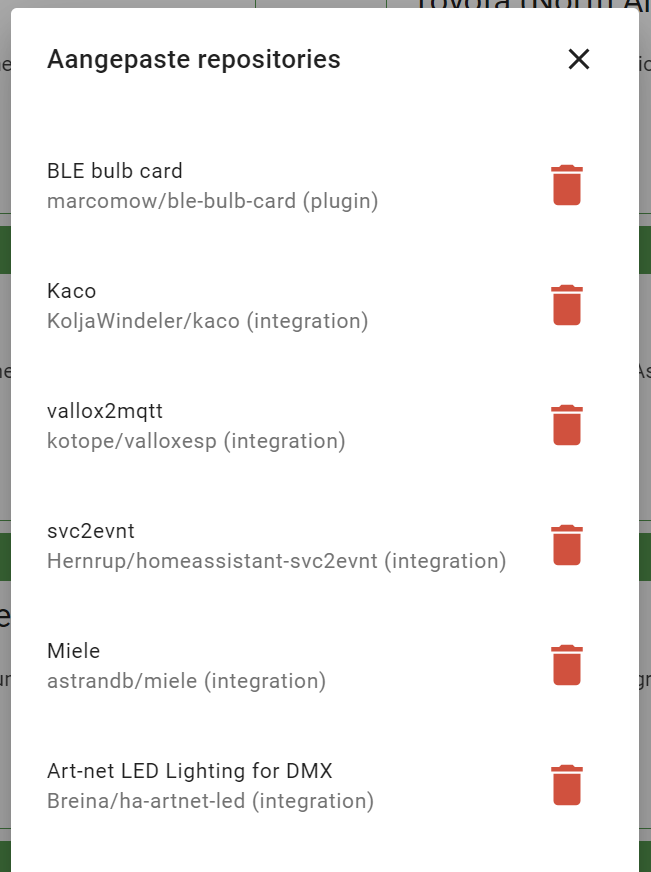Select the BLE bulb card entry
Image resolution: width=651 pixels, height=872 pixels.
point(115,170)
